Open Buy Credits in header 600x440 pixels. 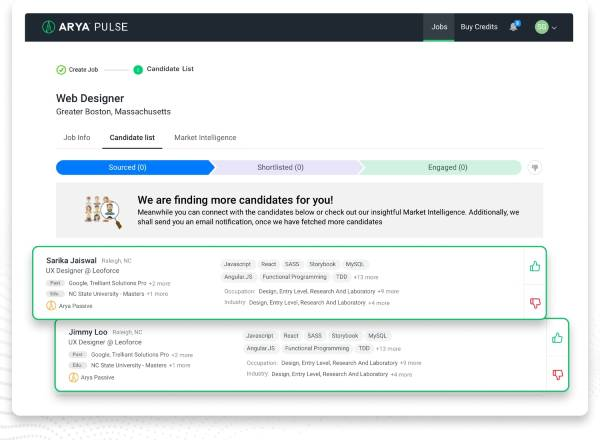coord(479,27)
